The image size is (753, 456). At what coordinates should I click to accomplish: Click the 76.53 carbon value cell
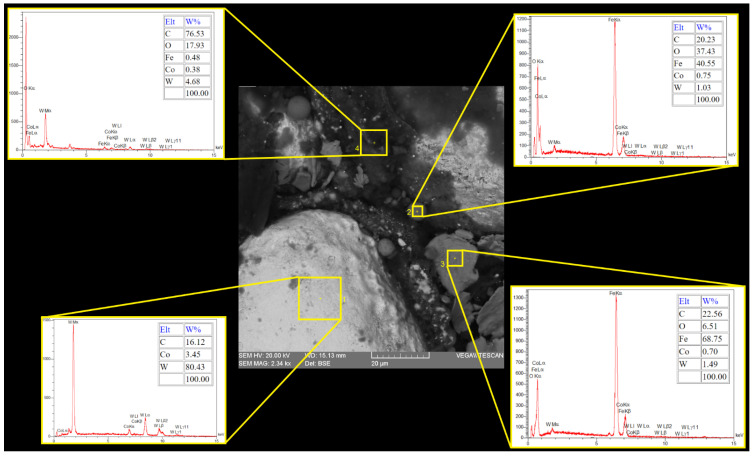point(197,34)
